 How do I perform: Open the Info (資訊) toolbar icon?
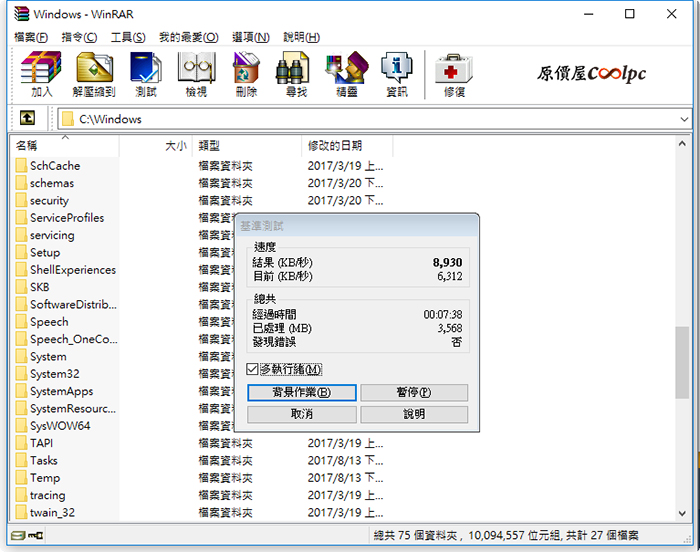pyautogui.click(x=396, y=67)
